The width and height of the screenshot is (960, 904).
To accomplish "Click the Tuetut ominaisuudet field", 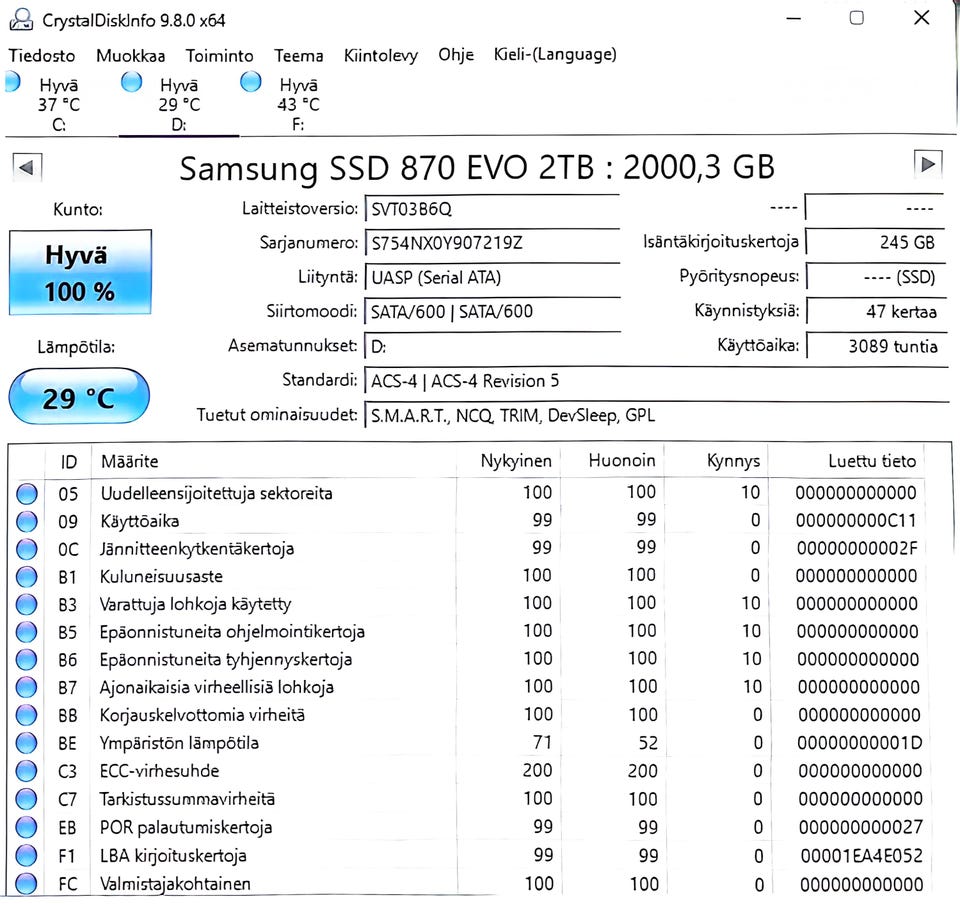I will click(x=656, y=416).
